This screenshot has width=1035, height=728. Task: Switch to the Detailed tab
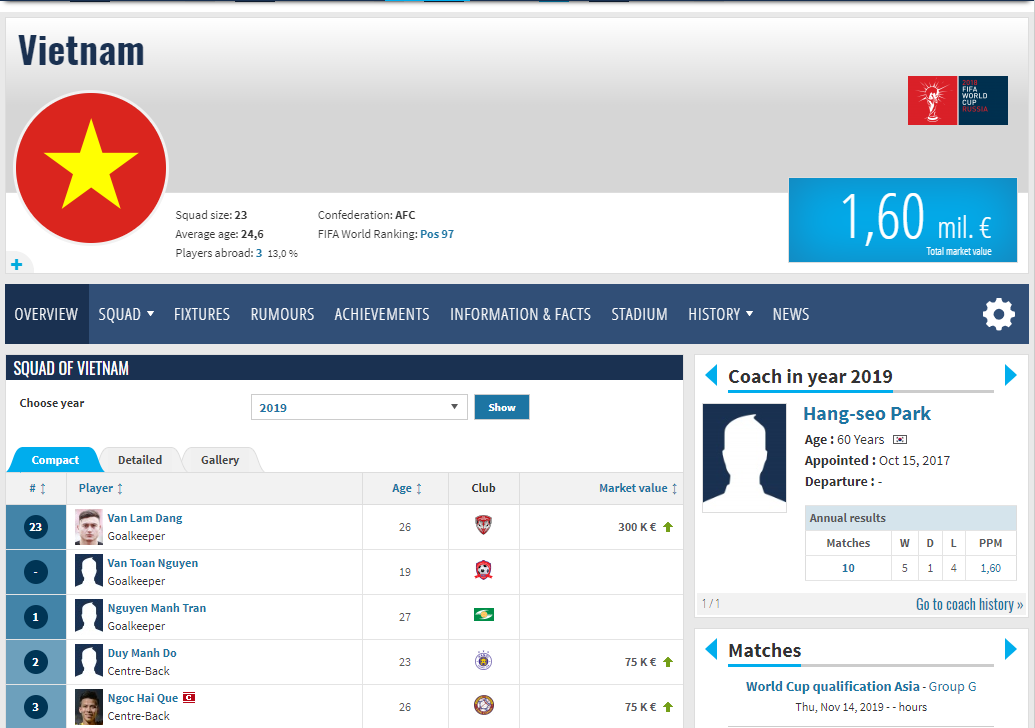pos(140,460)
